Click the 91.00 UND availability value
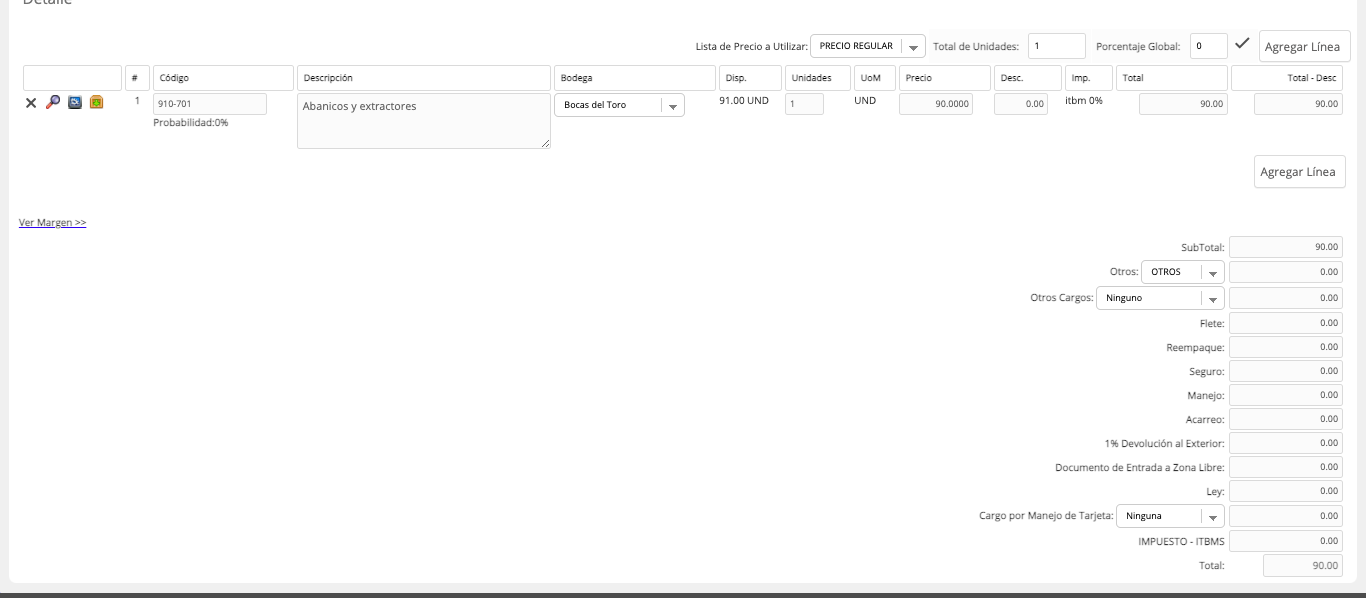 tap(744, 101)
